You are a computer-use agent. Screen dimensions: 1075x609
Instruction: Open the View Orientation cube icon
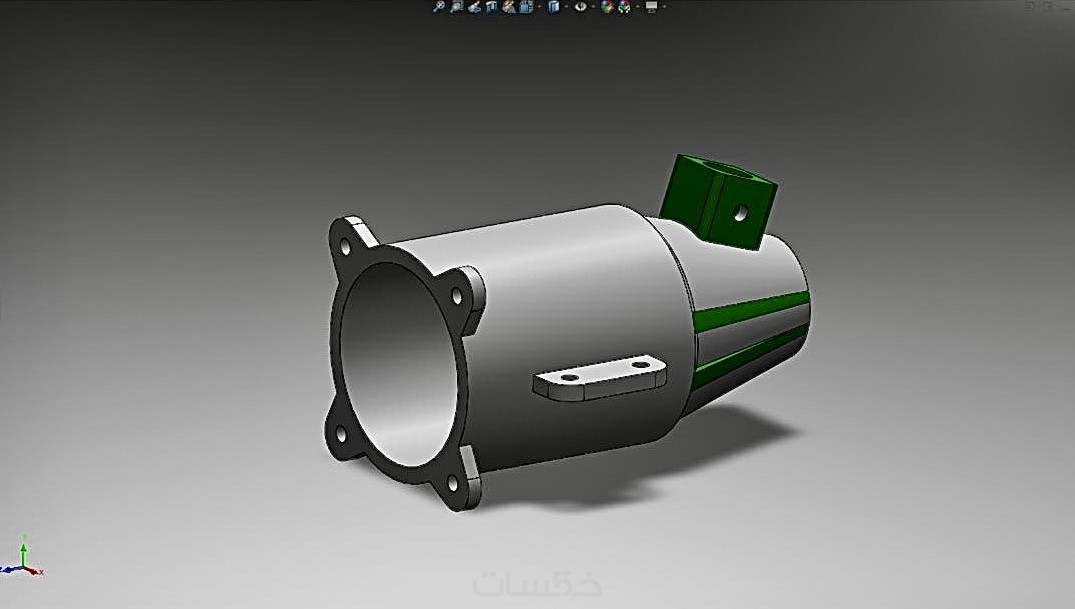(526, 7)
